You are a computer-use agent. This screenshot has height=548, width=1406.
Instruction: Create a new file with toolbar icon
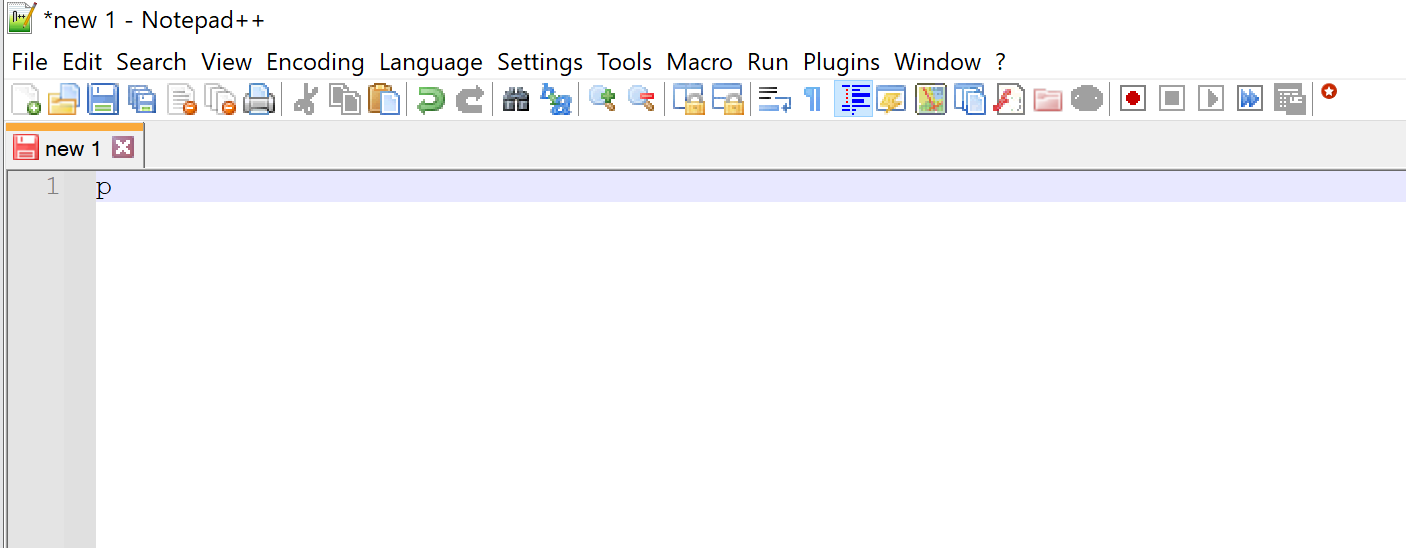(x=25, y=99)
